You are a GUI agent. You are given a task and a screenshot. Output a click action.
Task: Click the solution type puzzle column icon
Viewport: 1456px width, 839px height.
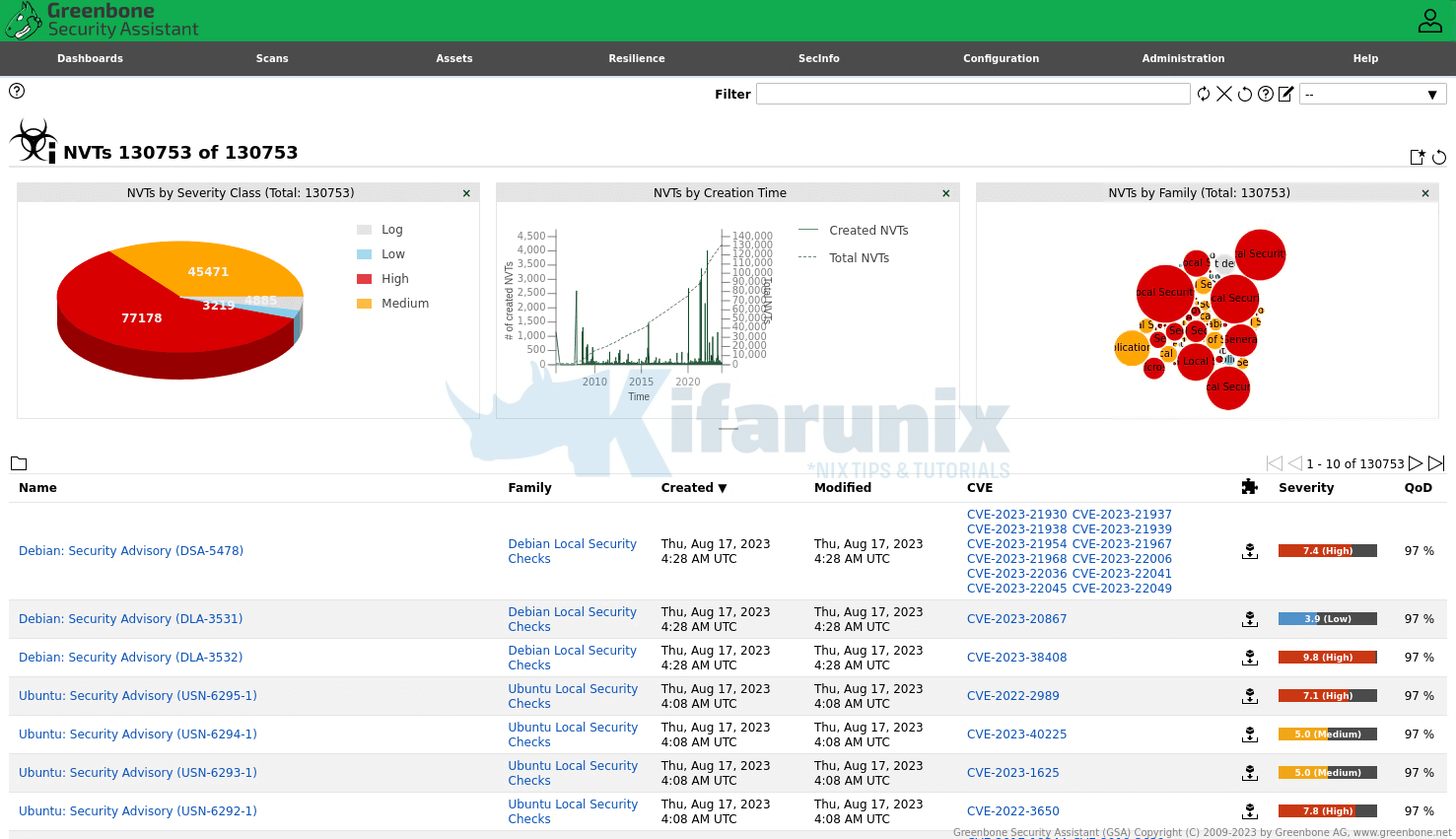point(1250,486)
